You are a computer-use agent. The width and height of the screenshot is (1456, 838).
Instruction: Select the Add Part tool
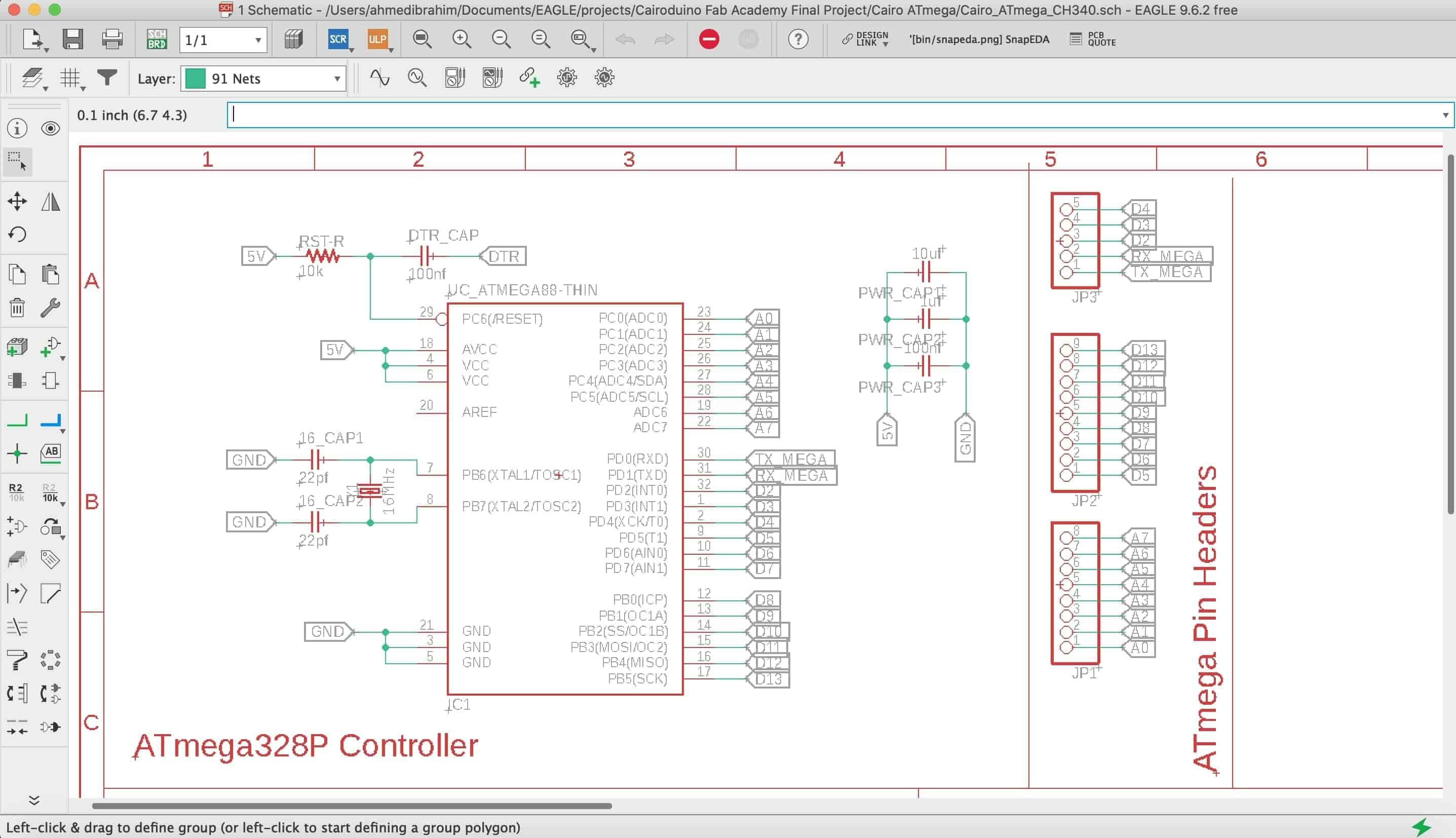[17, 348]
